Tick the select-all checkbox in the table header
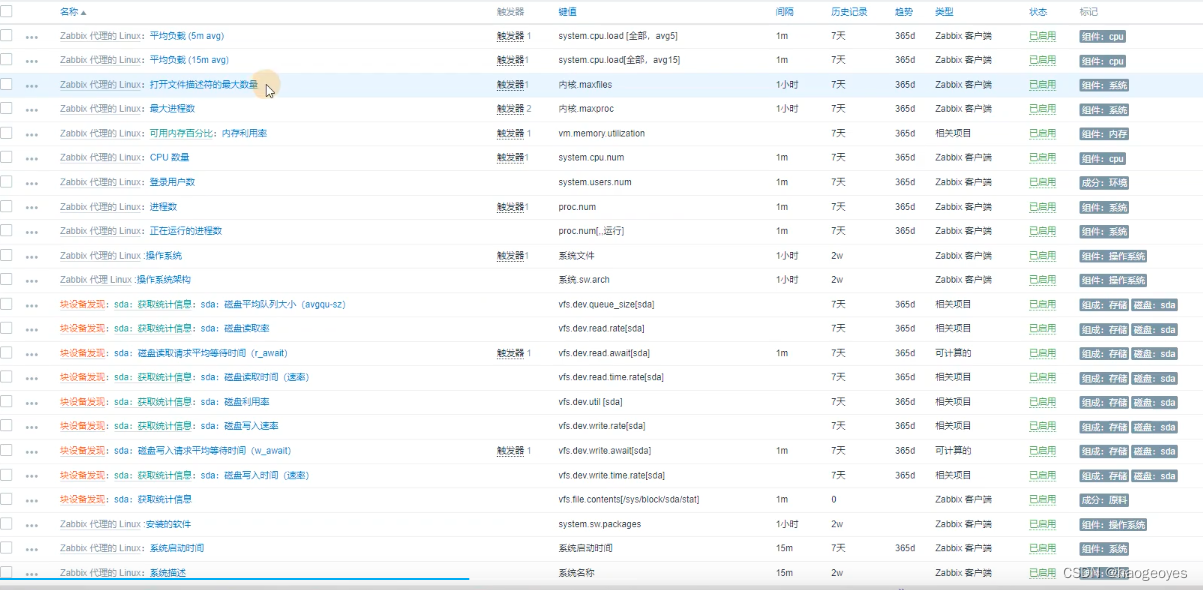1203x590 pixels. tap(6, 11)
